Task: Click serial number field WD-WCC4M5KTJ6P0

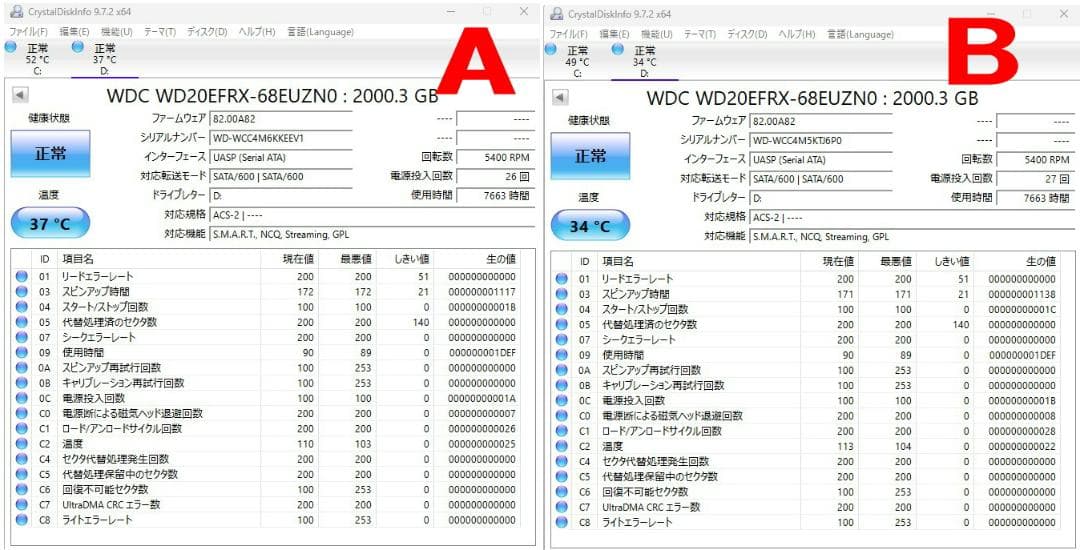Action: tap(821, 140)
